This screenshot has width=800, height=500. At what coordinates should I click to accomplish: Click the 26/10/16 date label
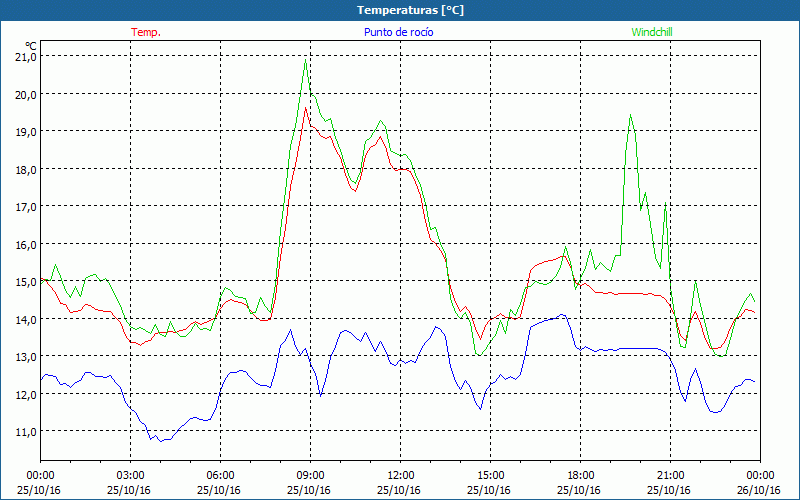(759, 490)
